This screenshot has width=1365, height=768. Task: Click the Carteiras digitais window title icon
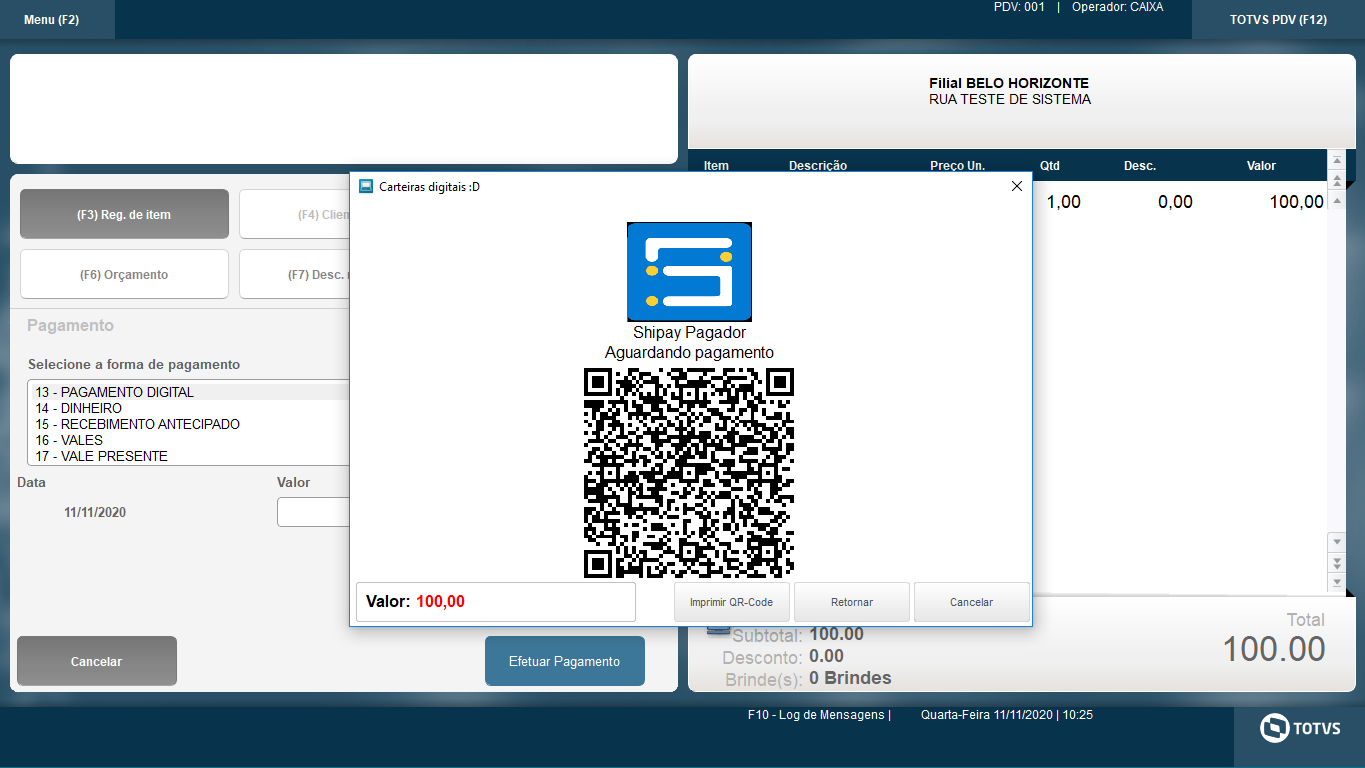(x=366, y=187)
